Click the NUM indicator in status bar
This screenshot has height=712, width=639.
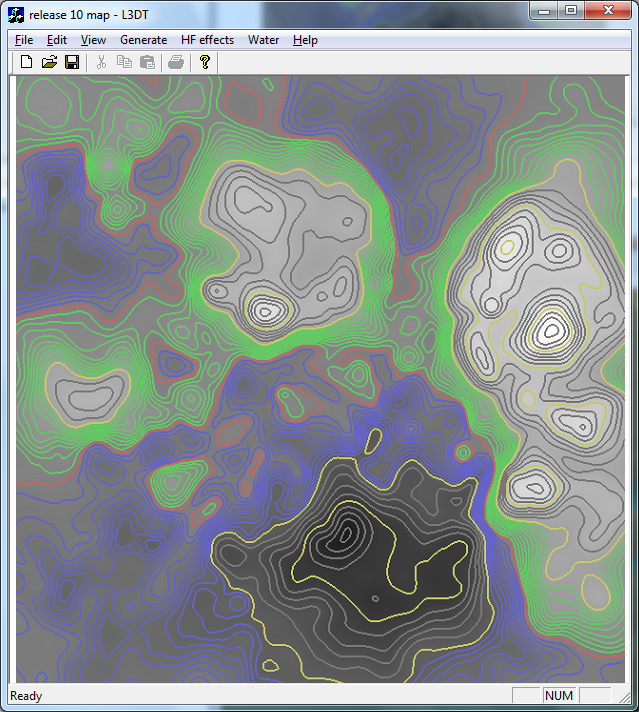(x=559, y=695)
